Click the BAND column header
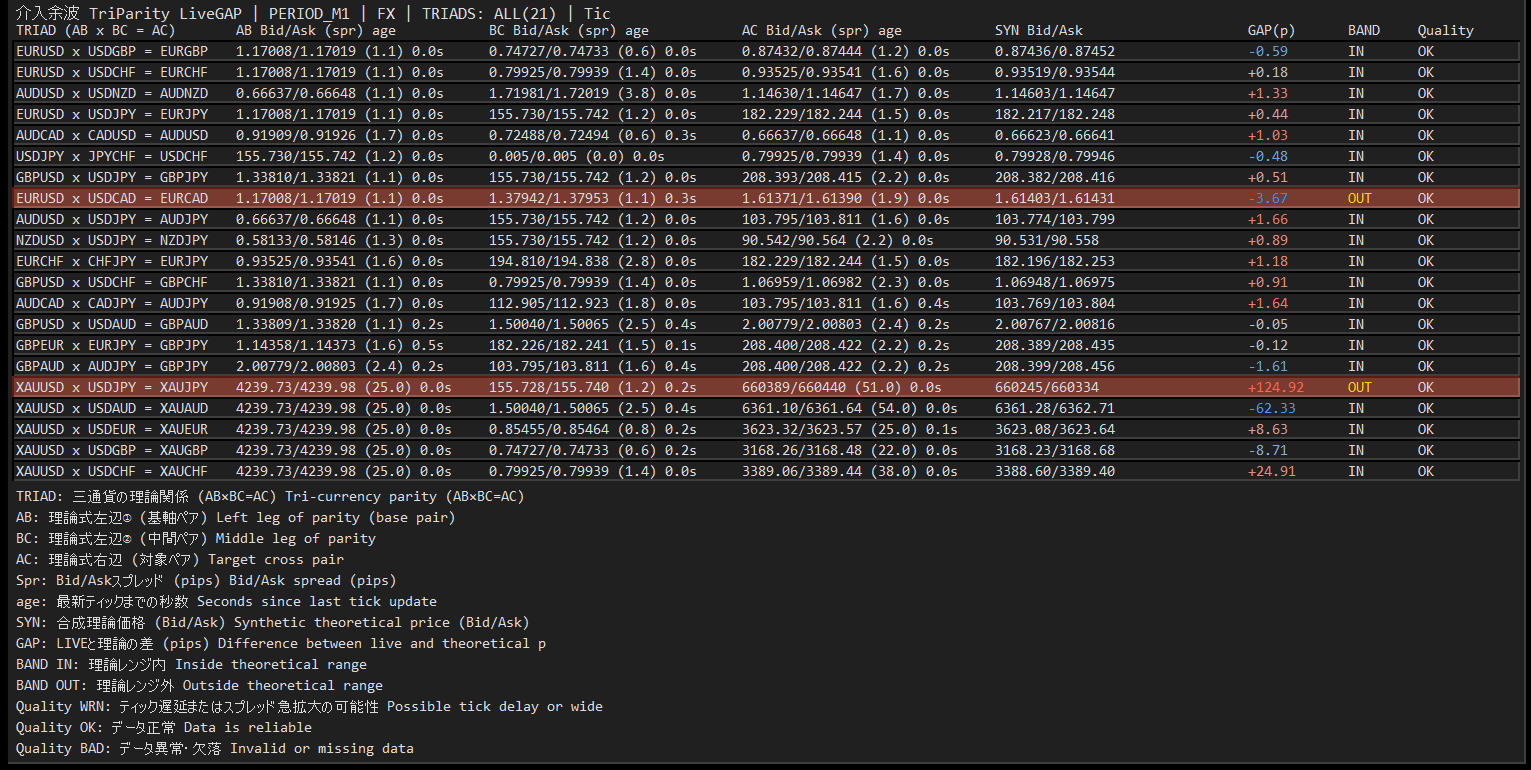1531x770 pixels. pos(1363,31)
